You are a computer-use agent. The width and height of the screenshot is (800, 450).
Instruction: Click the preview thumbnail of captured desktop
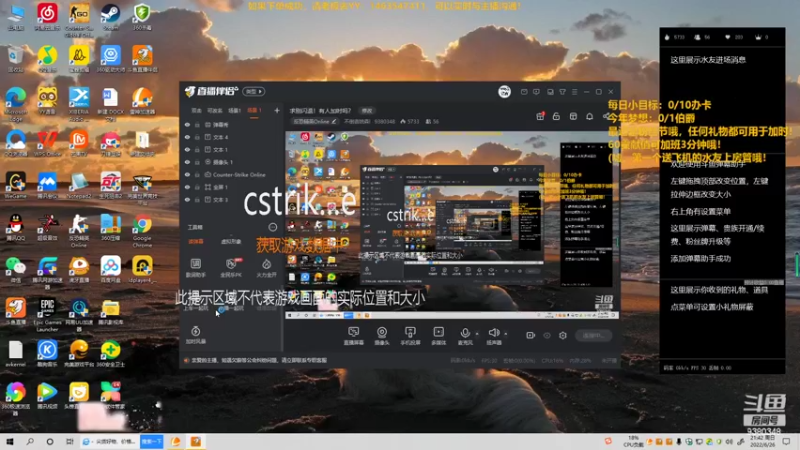coord(452,225)
